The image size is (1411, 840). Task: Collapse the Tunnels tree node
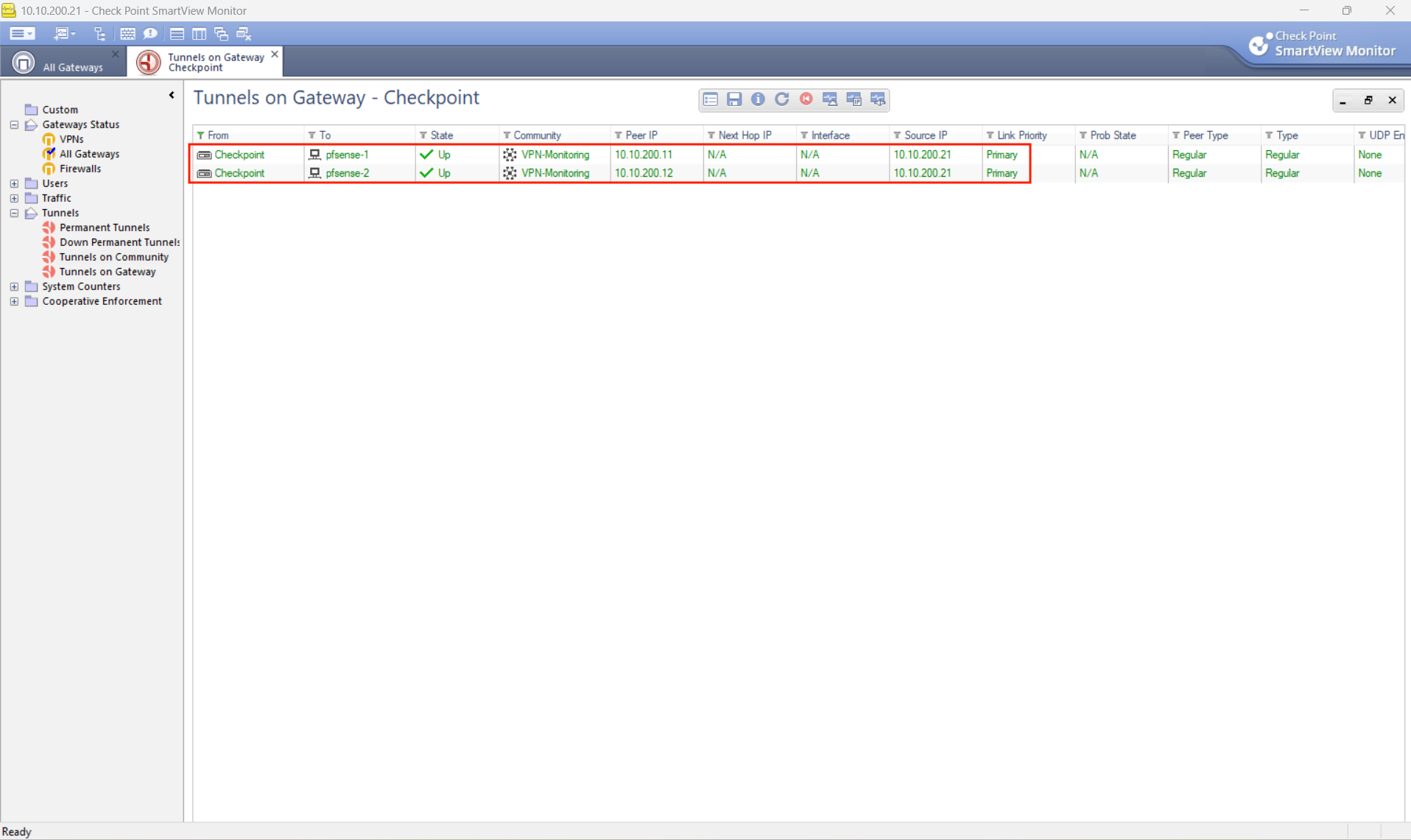tap(14, 213)
